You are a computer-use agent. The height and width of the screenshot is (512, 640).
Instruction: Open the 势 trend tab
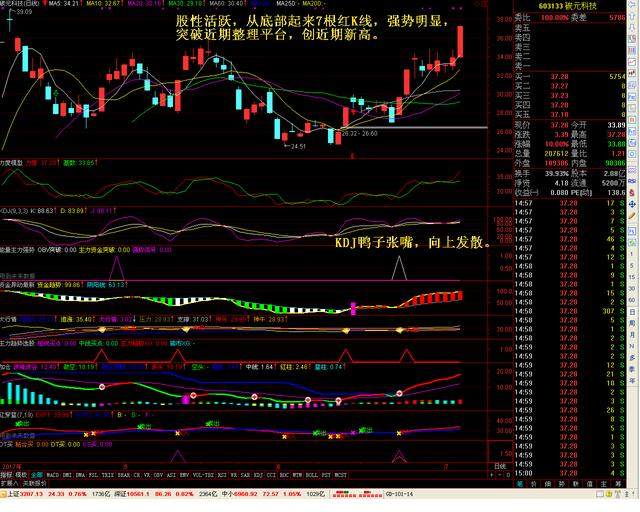pyautogui.click(x=562, y=484)
